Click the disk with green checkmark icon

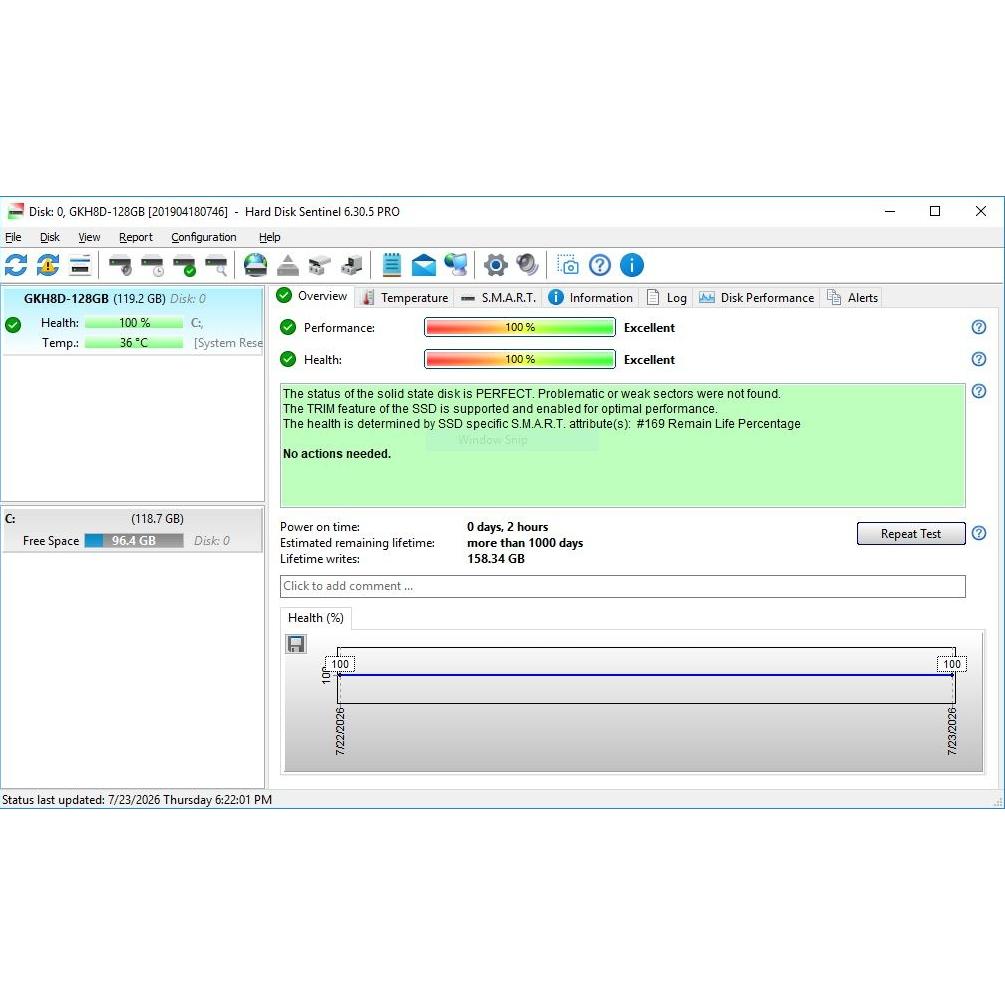(x=185, y=265)
